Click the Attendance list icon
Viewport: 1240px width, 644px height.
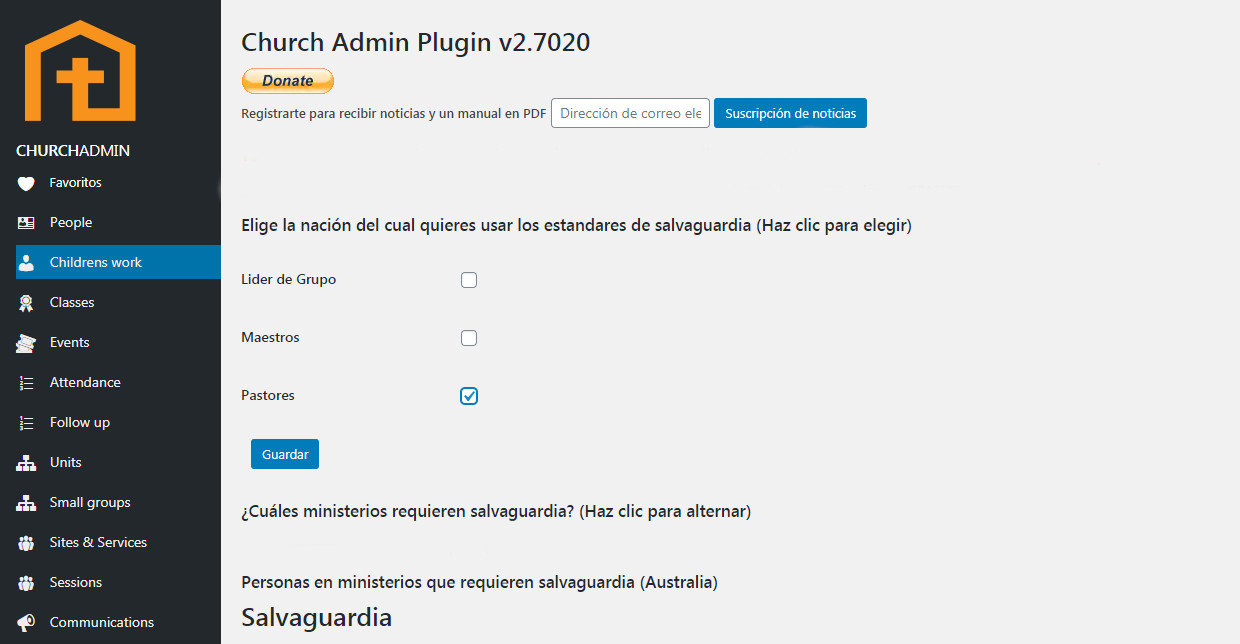[26, 383]
